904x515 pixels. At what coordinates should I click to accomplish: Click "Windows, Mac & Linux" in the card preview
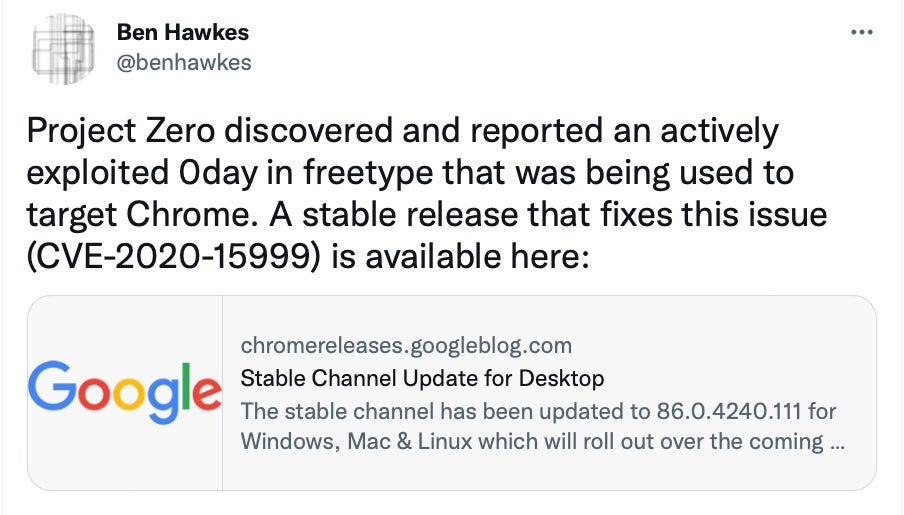[x=341, y=441]
